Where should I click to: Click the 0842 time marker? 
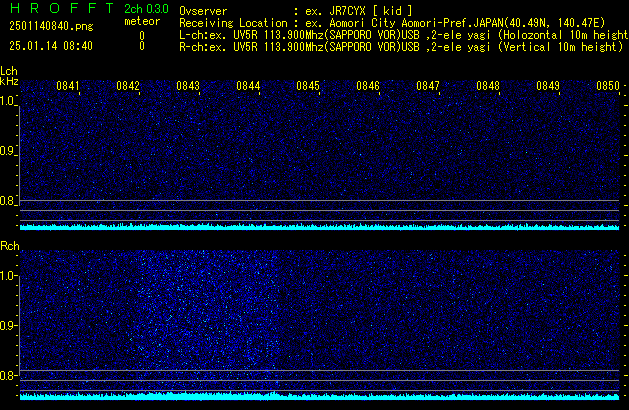(128, 86)
